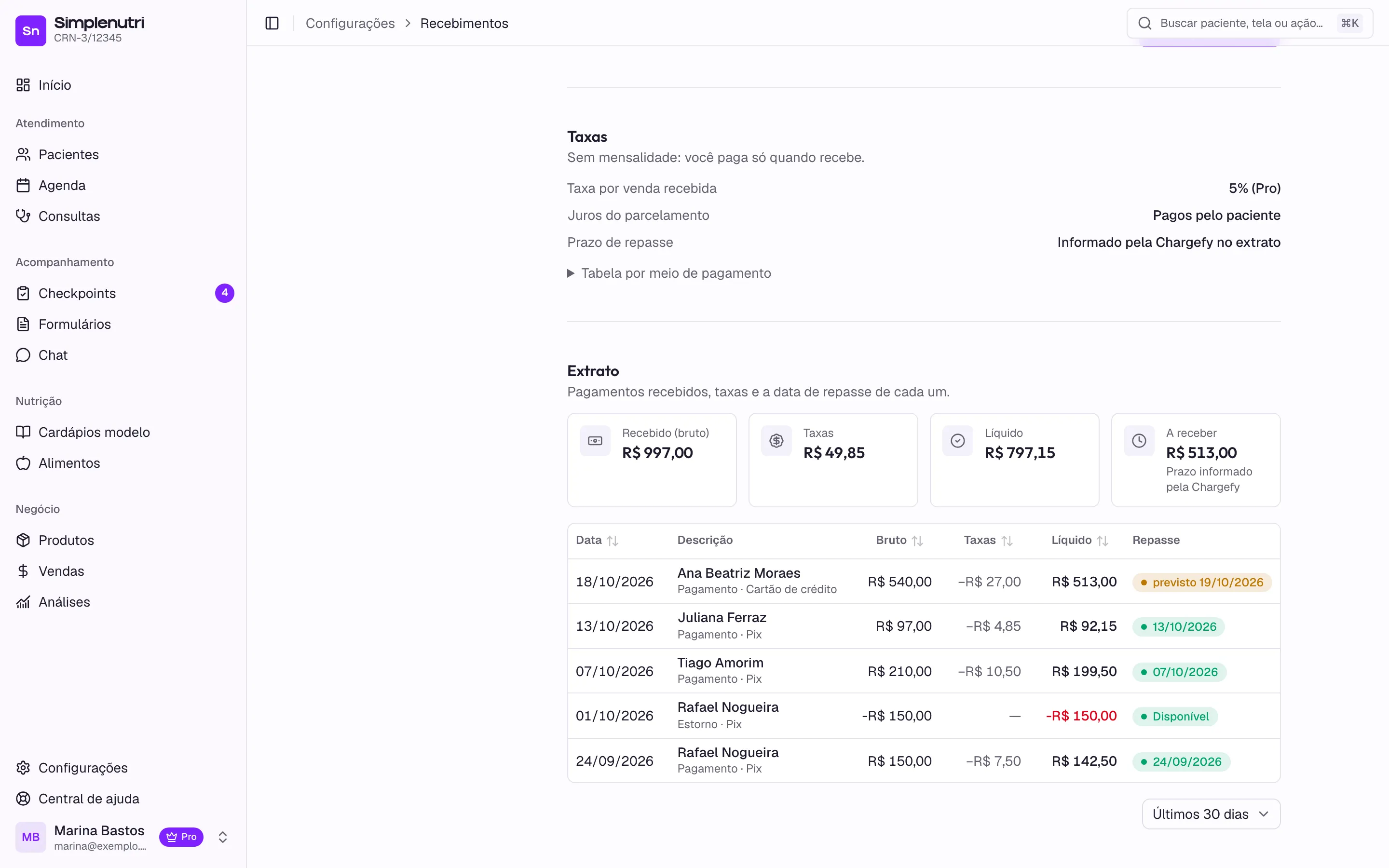Click the magnifier icon in search box
Screen dimensions: 1389x868
1144,23
